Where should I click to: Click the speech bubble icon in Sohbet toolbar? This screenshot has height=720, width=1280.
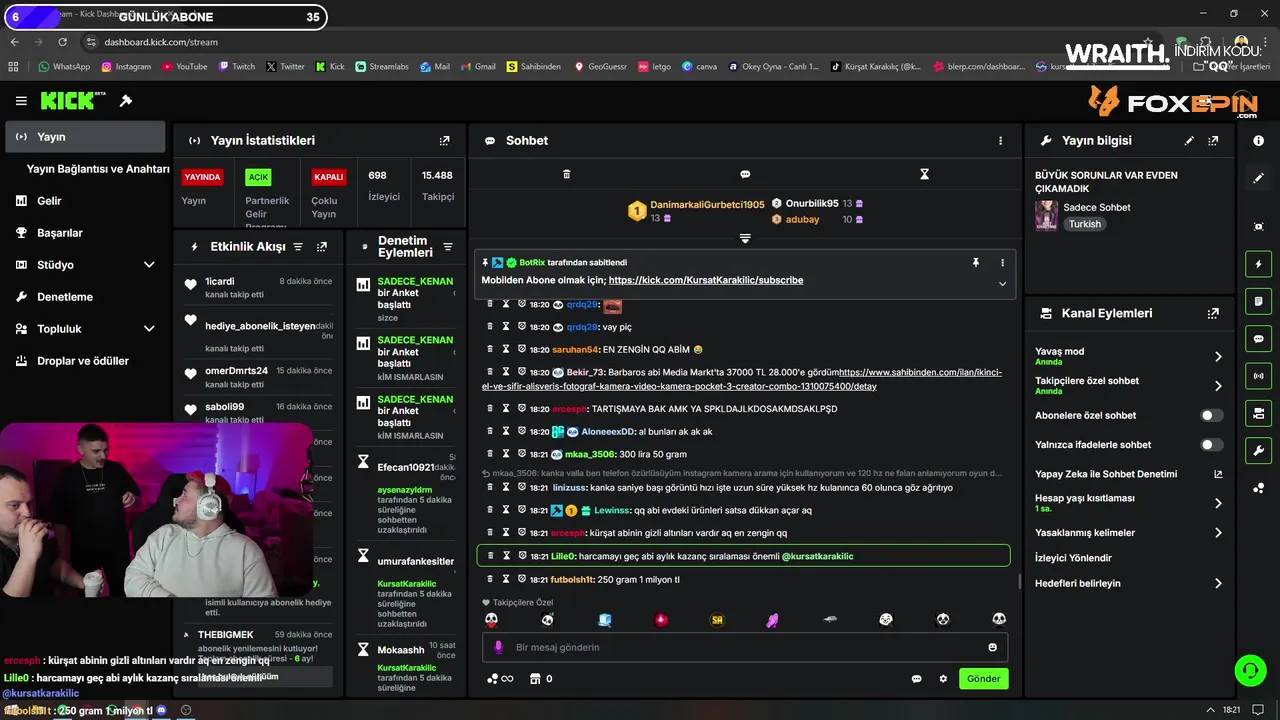[745, 174]
